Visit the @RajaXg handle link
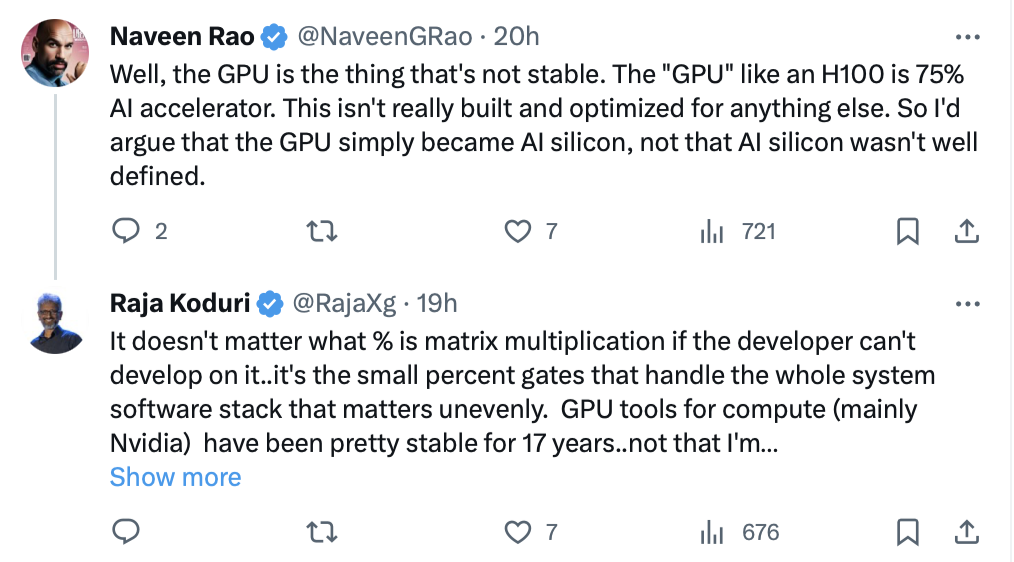The height and width of the screenshot is (562, 1014). pos(342,302)
